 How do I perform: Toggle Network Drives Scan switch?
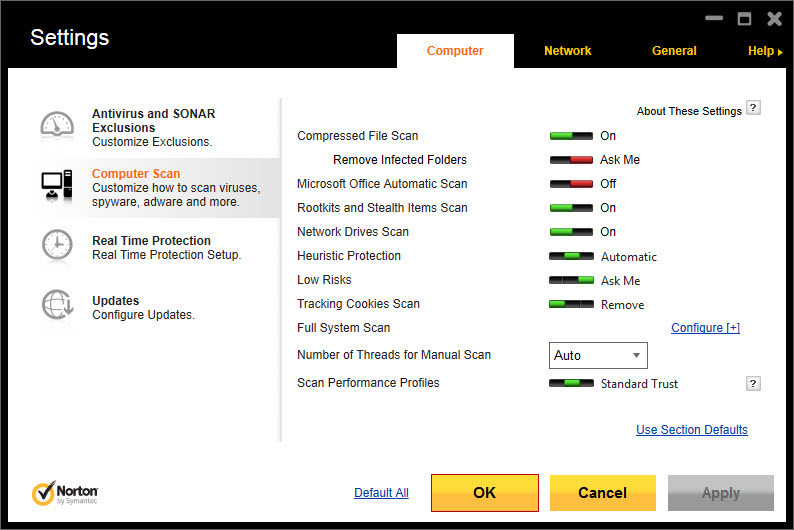571,232
